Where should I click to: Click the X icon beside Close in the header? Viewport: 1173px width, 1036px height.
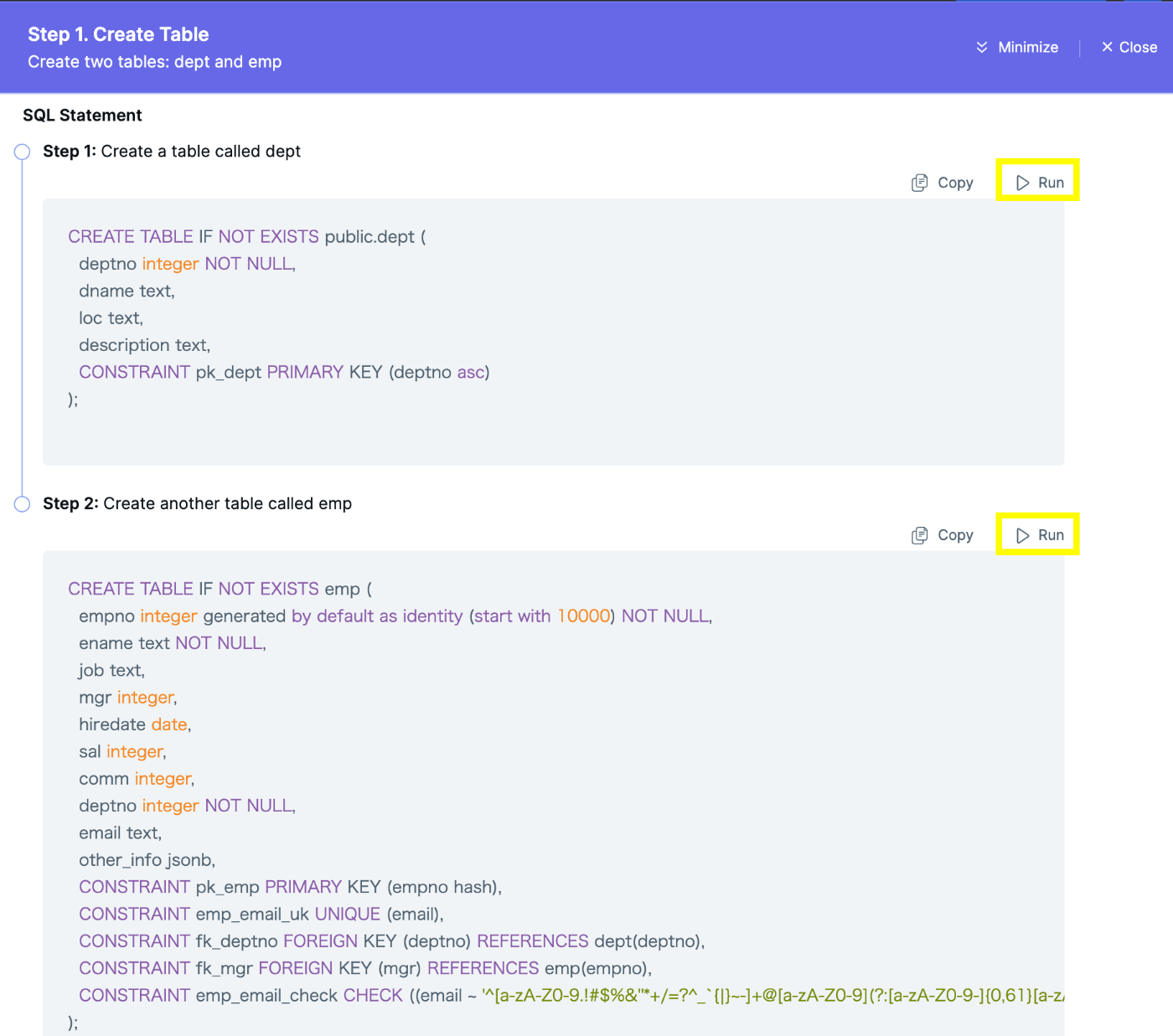1108,48
